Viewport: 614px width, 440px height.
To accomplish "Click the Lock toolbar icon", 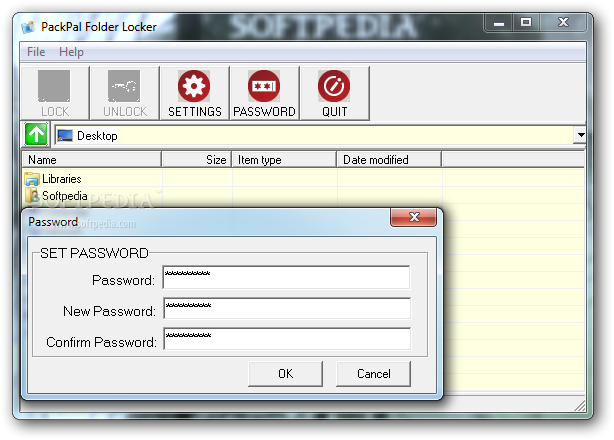I will click(54, 86).
